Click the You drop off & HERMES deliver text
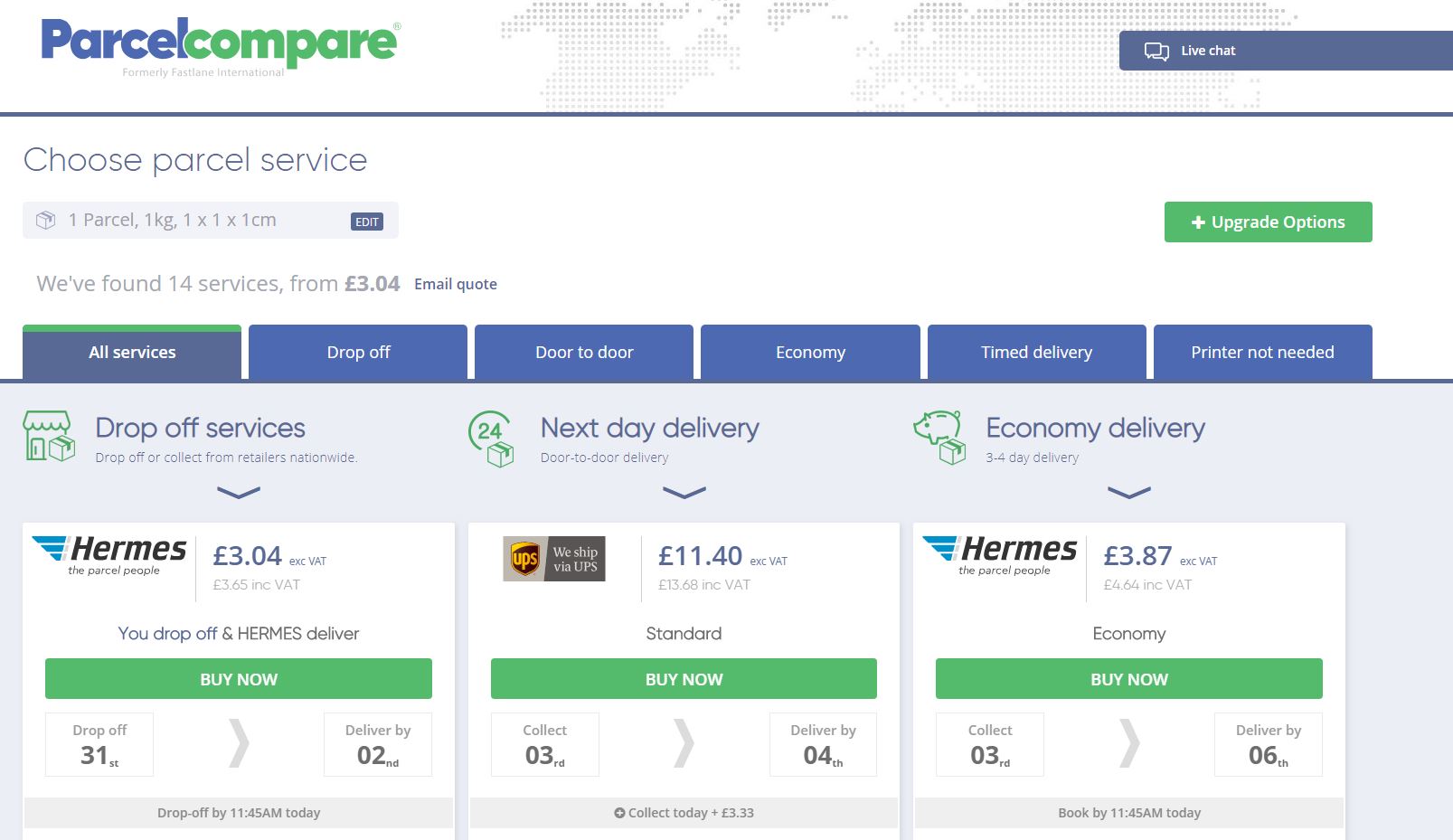 [239, 634]
